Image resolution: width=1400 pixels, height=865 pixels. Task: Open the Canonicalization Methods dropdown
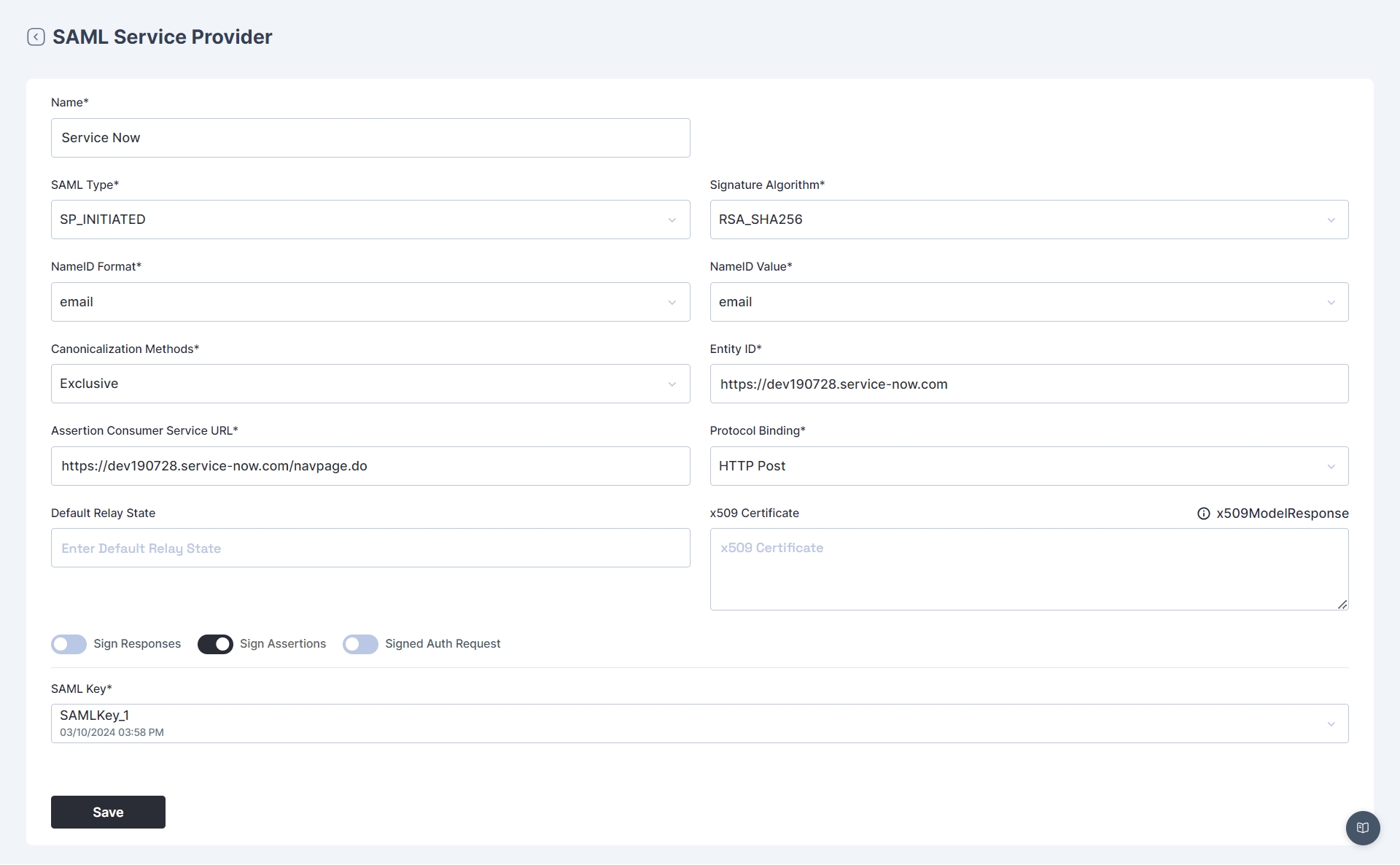pos(370,384)
